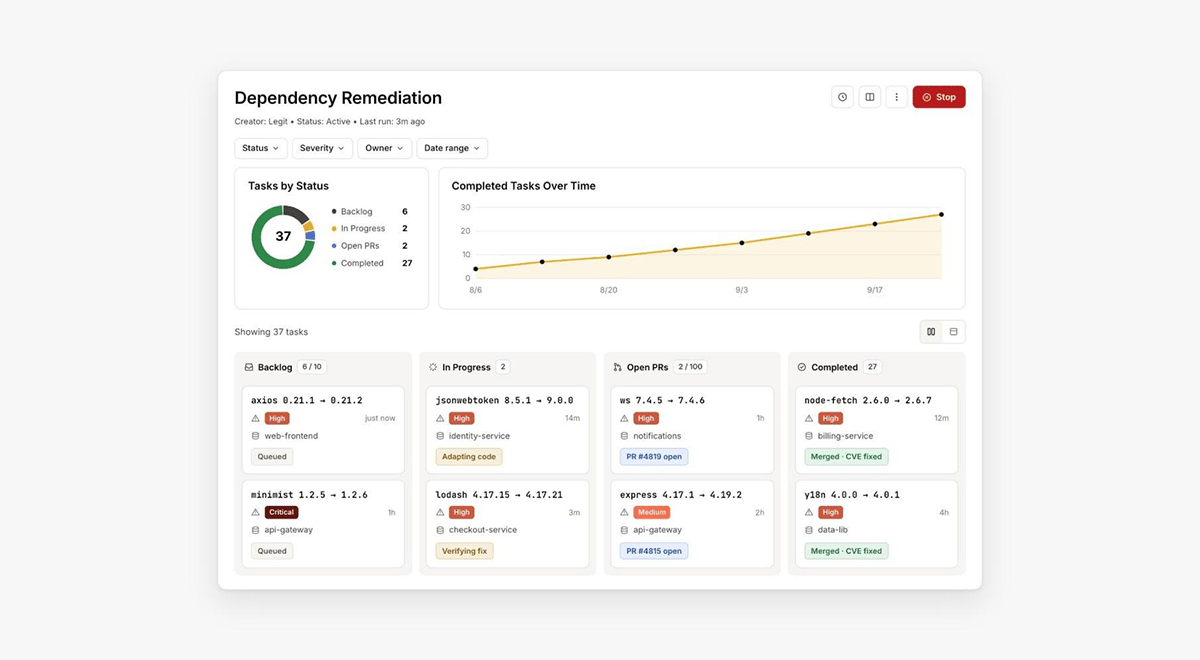Click repository icon beside notifications
This screenshot has height=660, width=1200.
[x=625, y=436]
